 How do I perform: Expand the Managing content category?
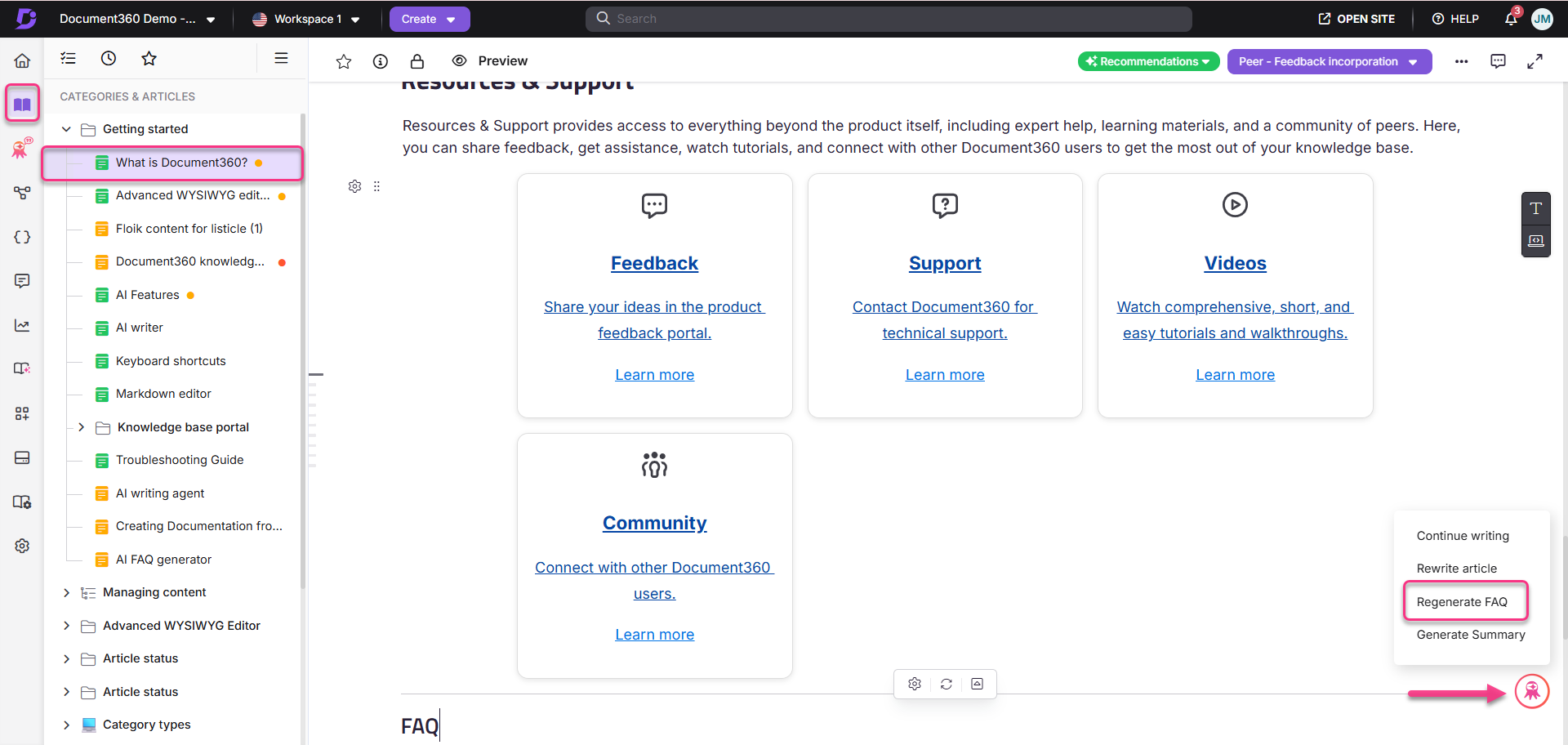pos(67,591)
